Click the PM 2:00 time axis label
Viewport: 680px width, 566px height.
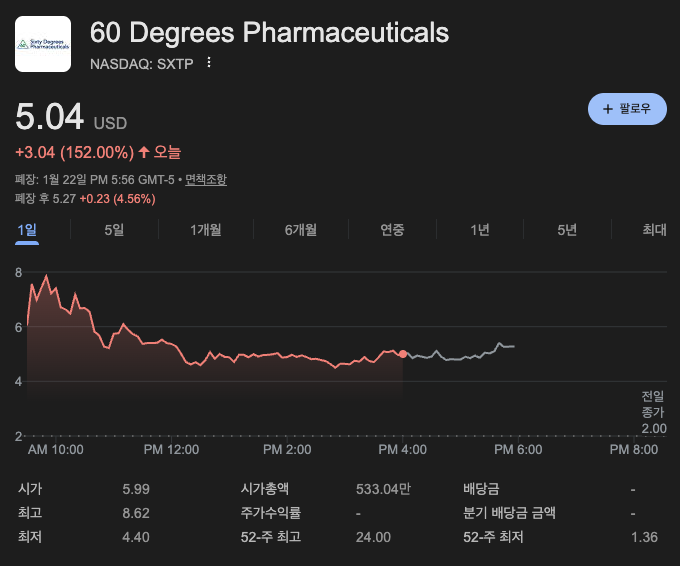click(x=287, y=450)
